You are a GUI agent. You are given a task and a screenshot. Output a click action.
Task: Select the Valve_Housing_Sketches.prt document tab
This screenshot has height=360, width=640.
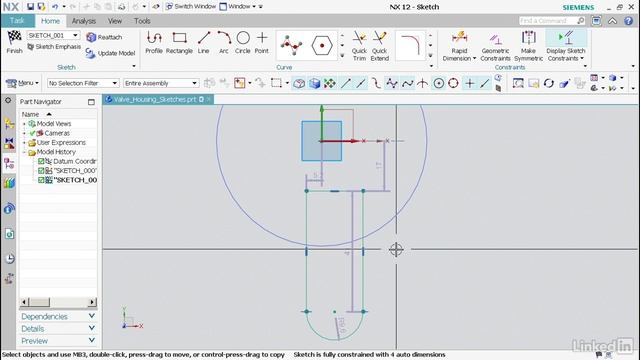tap(158, 99)
